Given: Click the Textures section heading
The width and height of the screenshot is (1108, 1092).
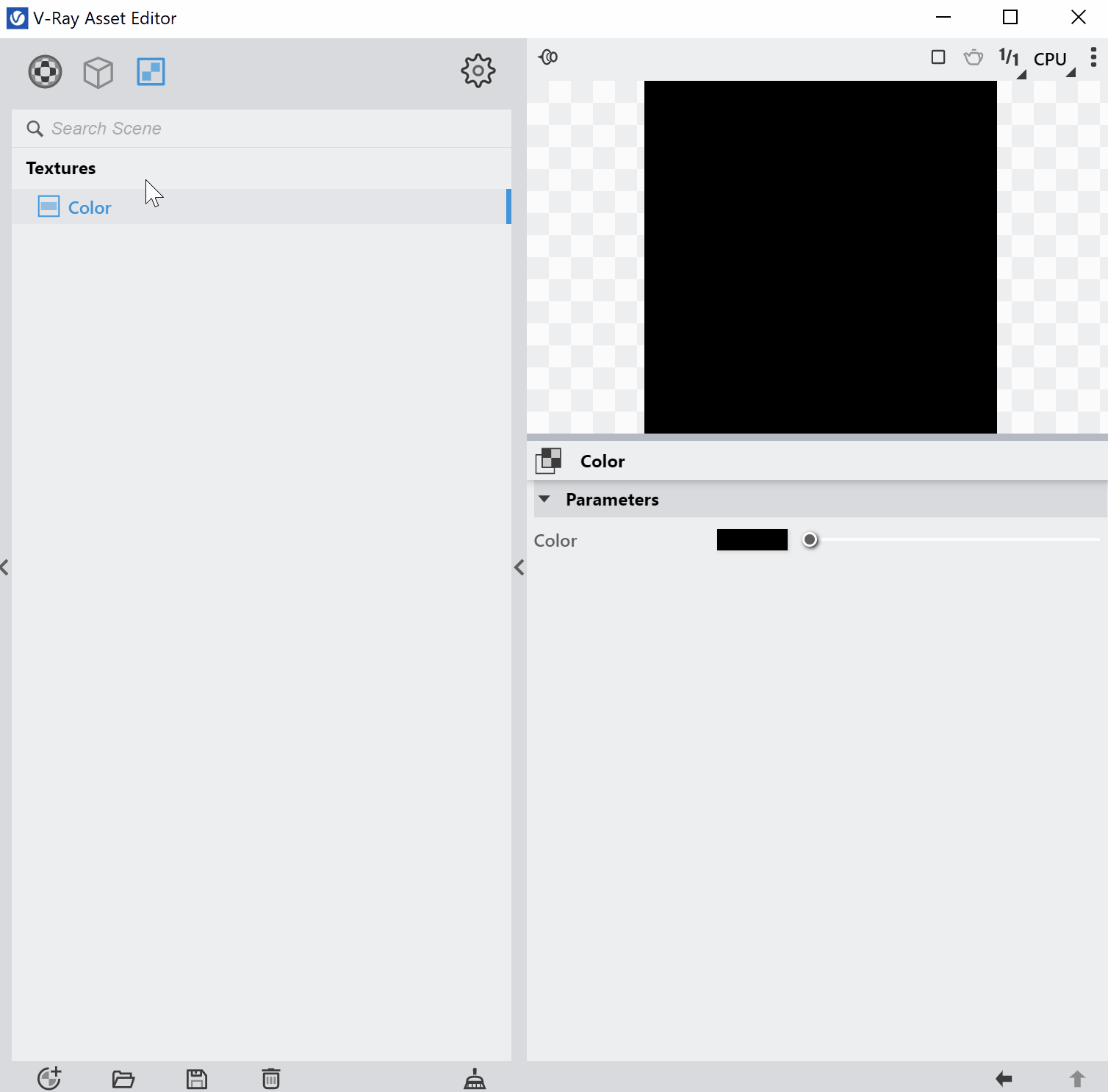Looking at the screenshot, I should point(61,168).
